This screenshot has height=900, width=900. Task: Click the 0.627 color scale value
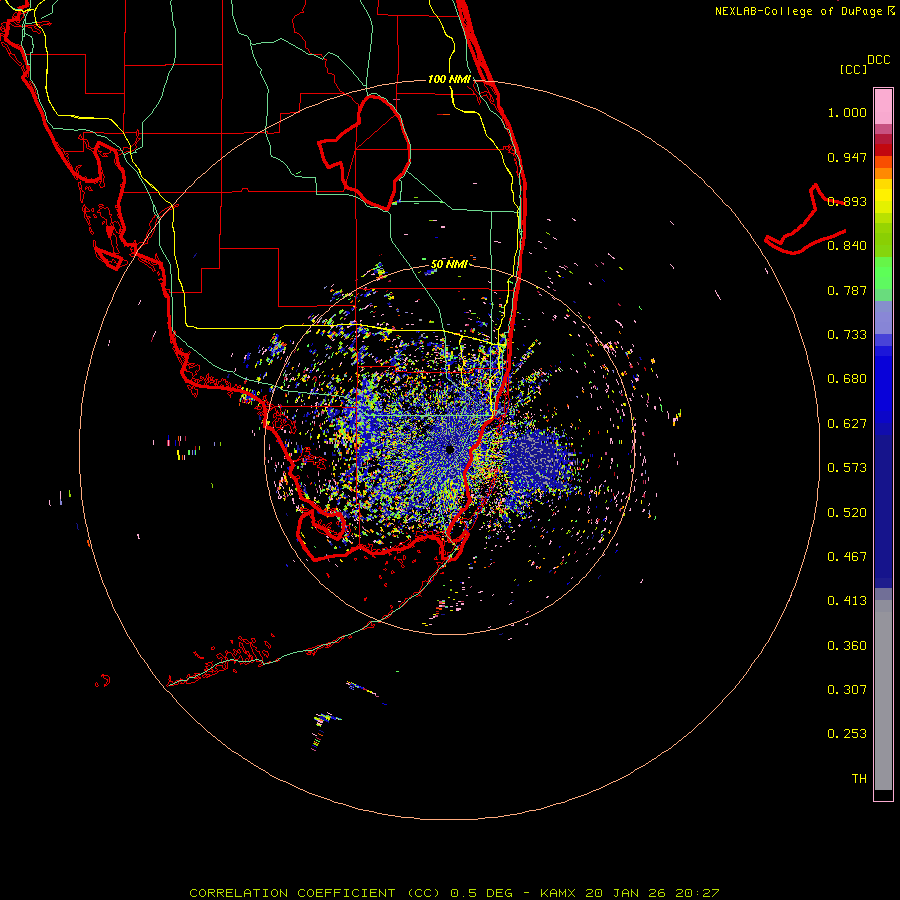[847, 424]
